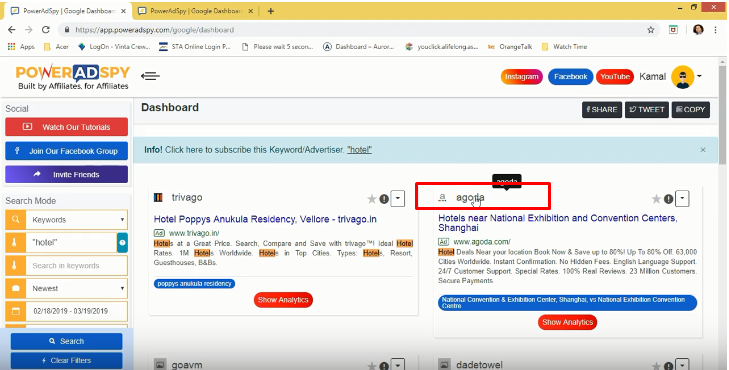The image size is (729, 370).
Task: Click the www.trivago.in URL
Action: (x=194, y=233)
